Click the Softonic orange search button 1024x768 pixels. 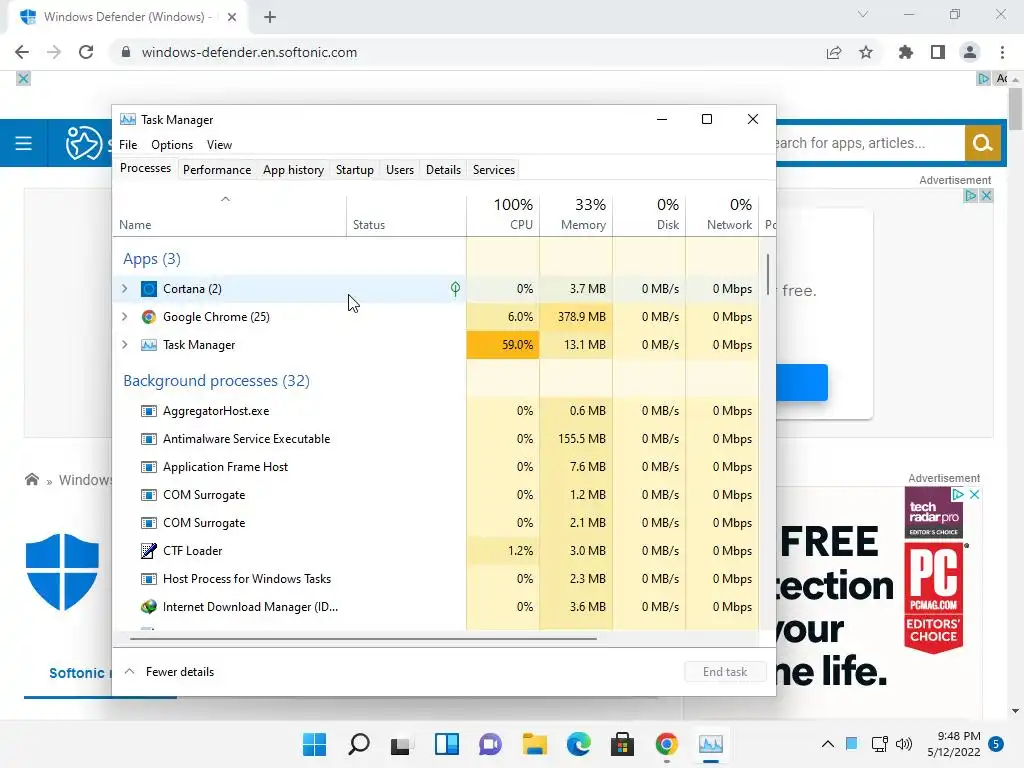coord(983,143)
